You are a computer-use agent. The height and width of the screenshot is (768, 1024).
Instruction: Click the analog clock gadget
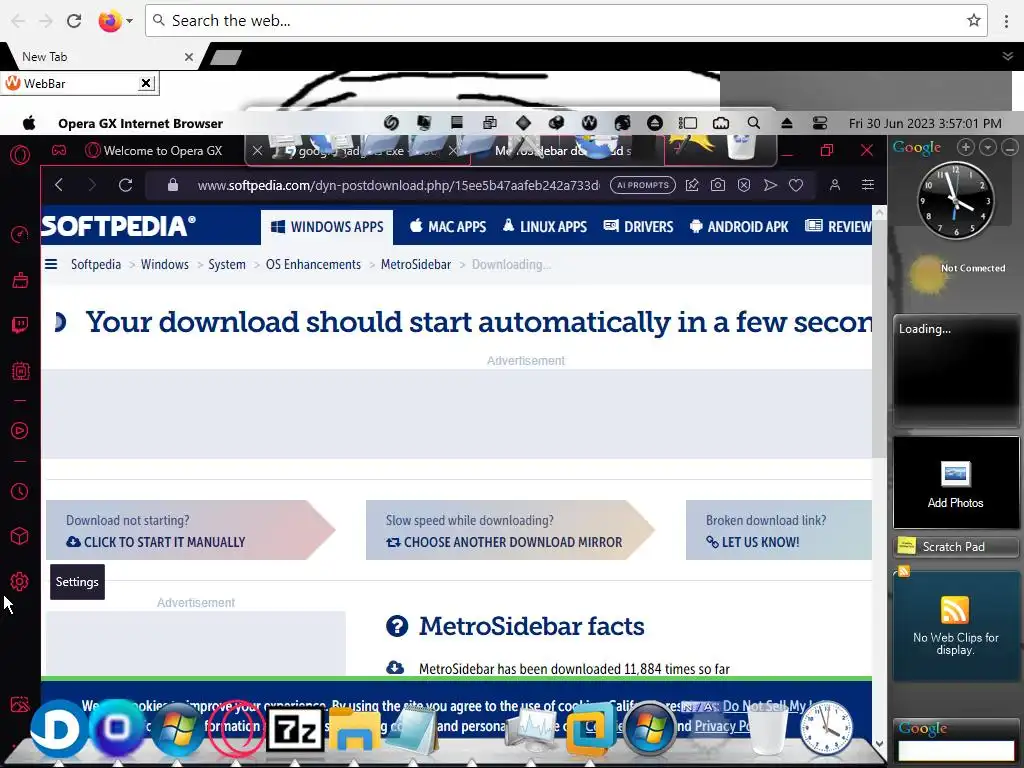coord(955,199)
